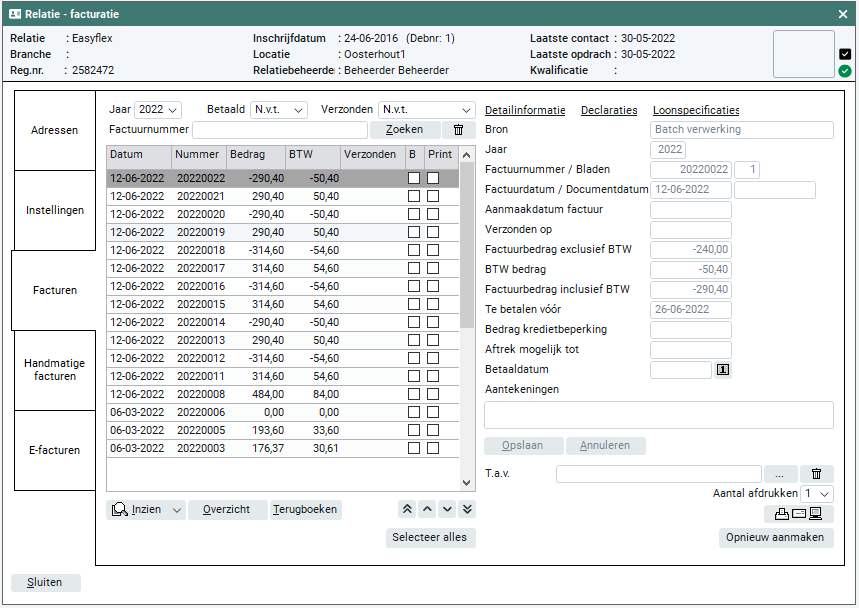The width and height of the screenshot is (859, 608).
Task: Tick the B checkbox for invoice 20220022
Action: (x=414, y=178)
